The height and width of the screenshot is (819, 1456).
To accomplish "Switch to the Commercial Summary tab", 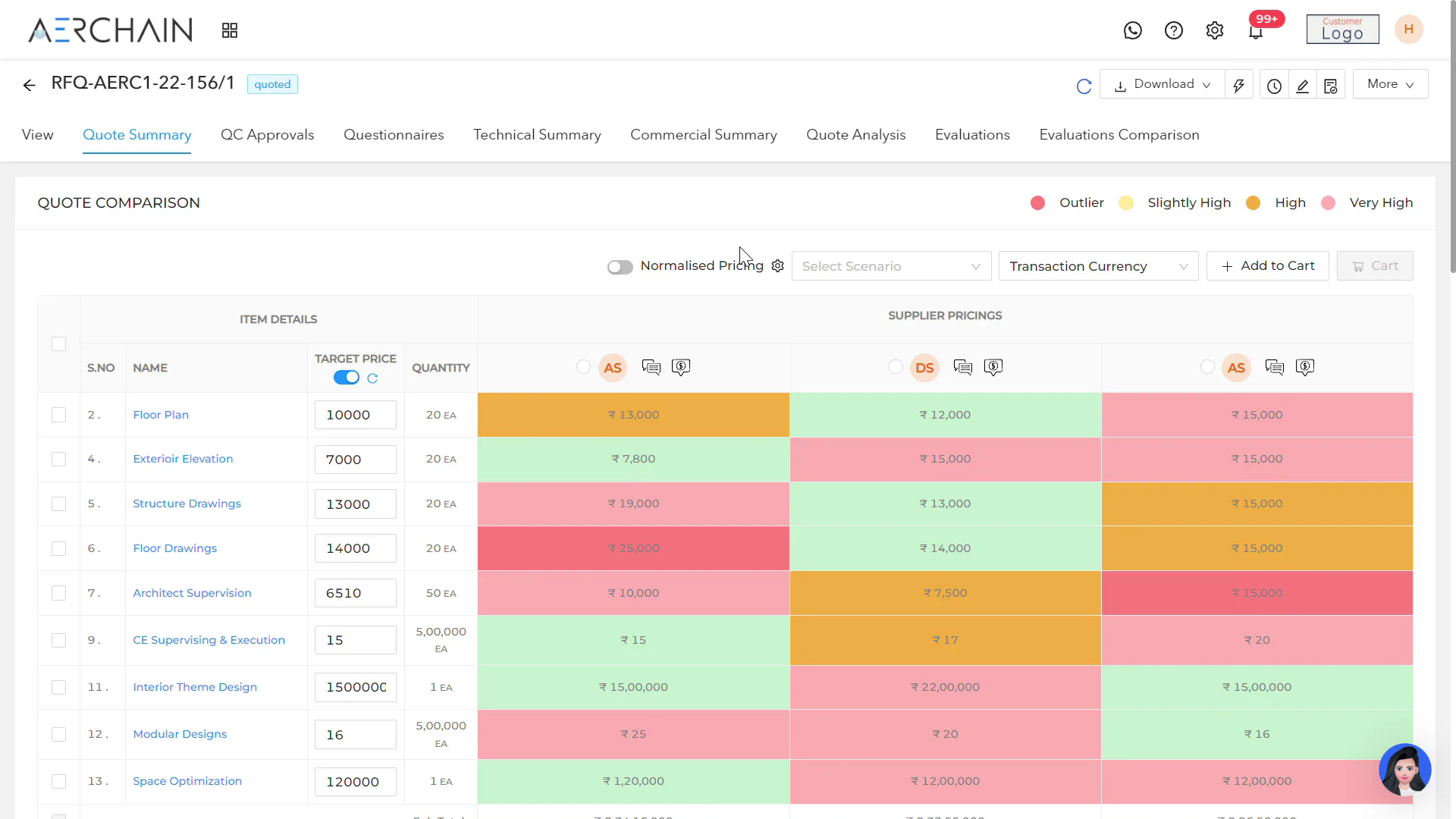I will click(x=704, y=134).
